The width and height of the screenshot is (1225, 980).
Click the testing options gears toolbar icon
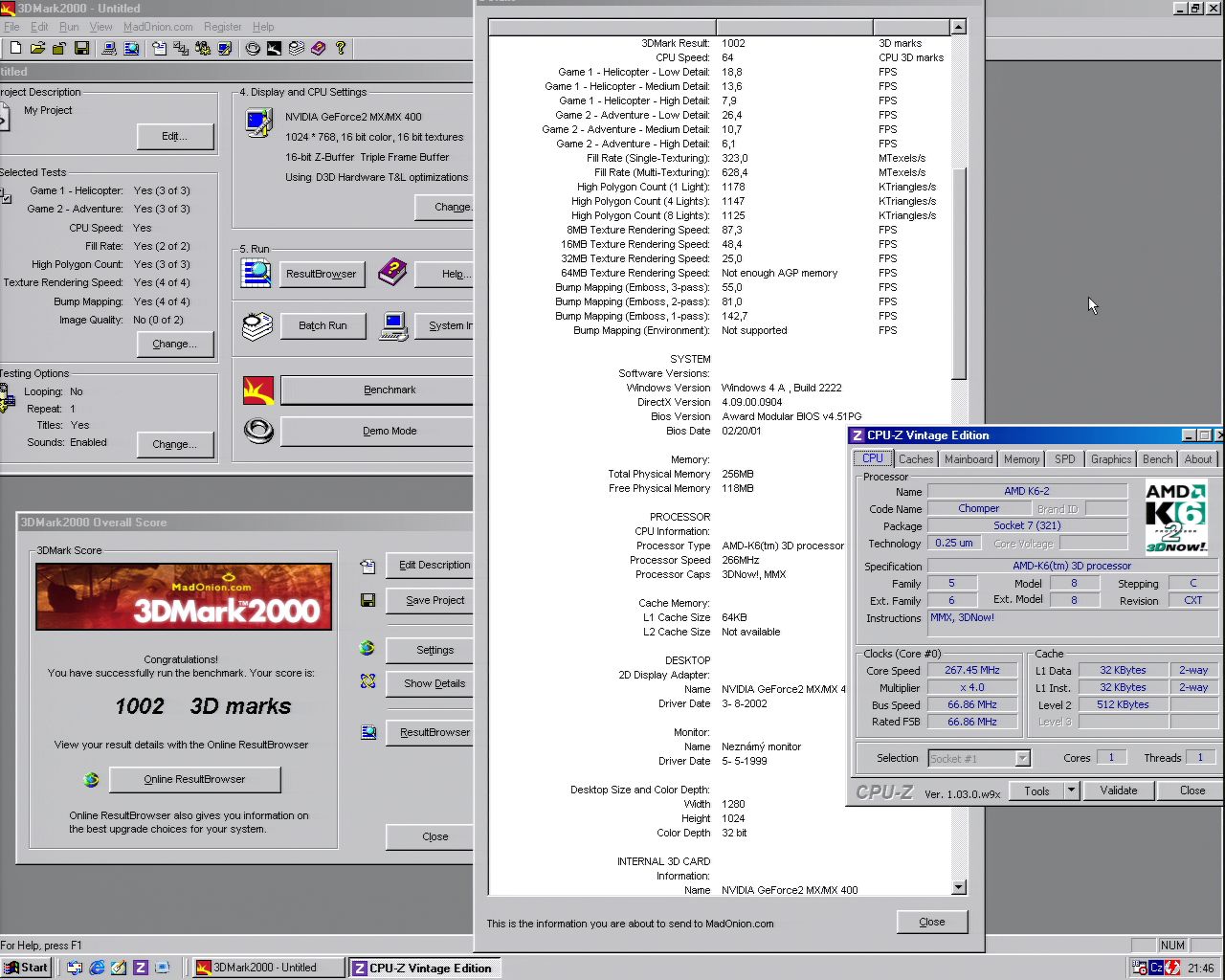coord(203,48)
